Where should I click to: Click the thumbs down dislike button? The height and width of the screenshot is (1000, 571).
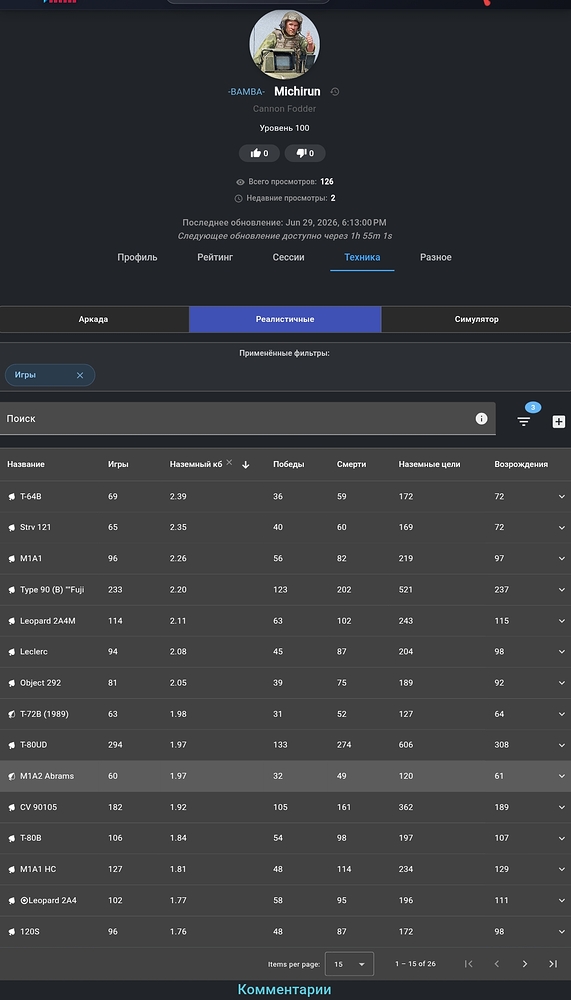click(x=305, y=153)
